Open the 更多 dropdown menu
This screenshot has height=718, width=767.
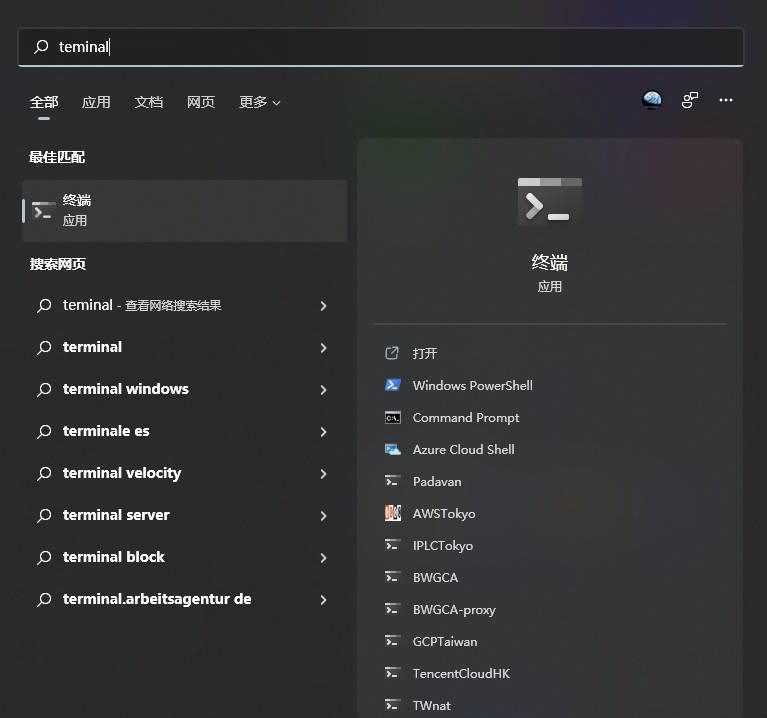[260, 102]
